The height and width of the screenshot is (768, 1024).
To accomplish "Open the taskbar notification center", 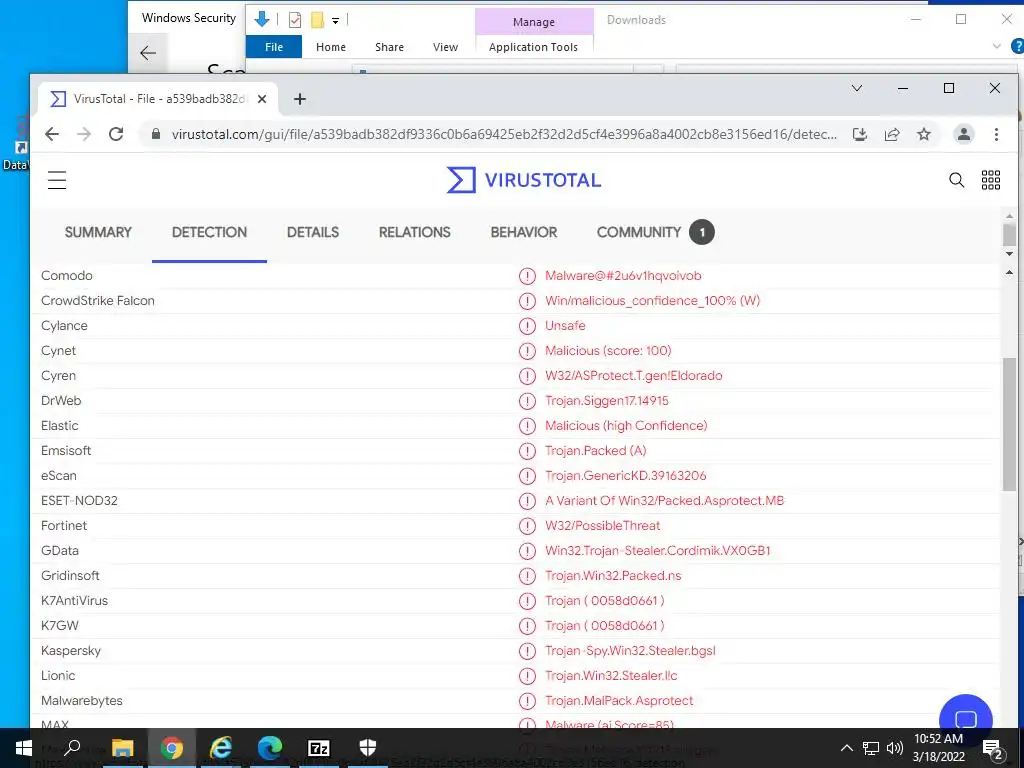I will (x=993, y=748).
